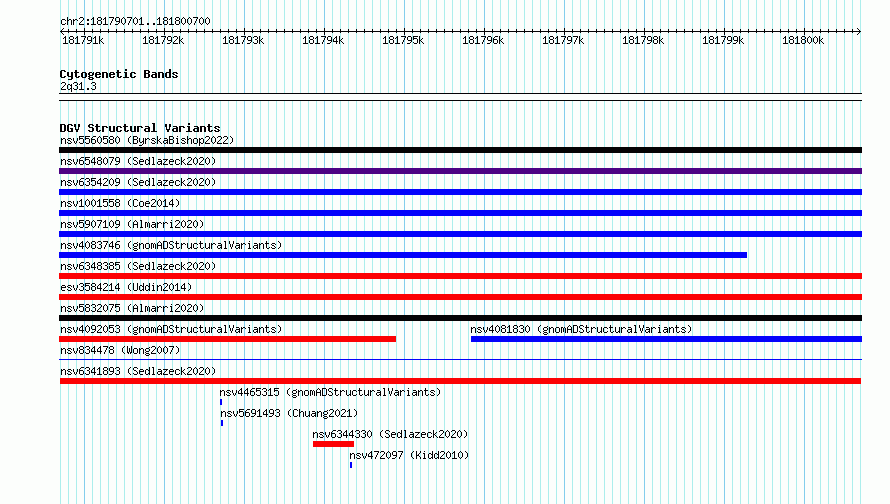This screenshot has height=504, width=890.
Task: Click the chr2:181790701..181800700 position text
Action: [x=135, y=21]
